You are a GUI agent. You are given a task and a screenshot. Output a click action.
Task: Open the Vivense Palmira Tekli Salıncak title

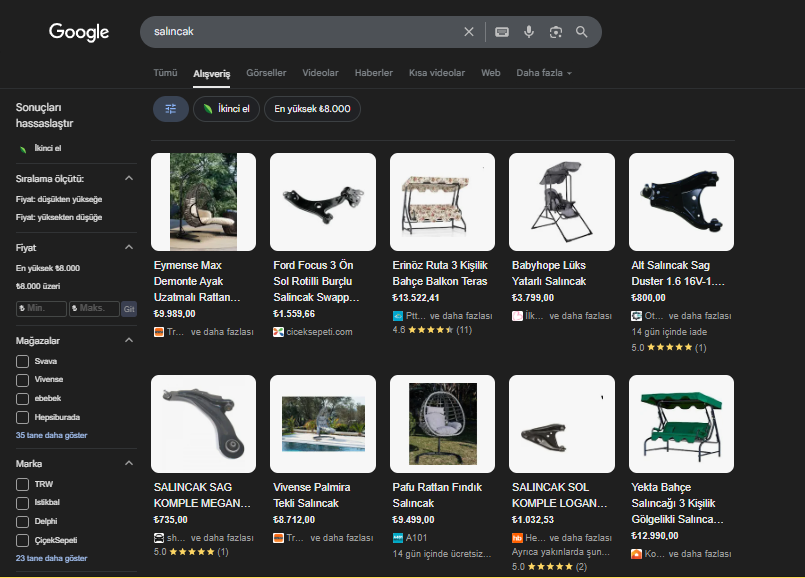(x=312, y=495)
